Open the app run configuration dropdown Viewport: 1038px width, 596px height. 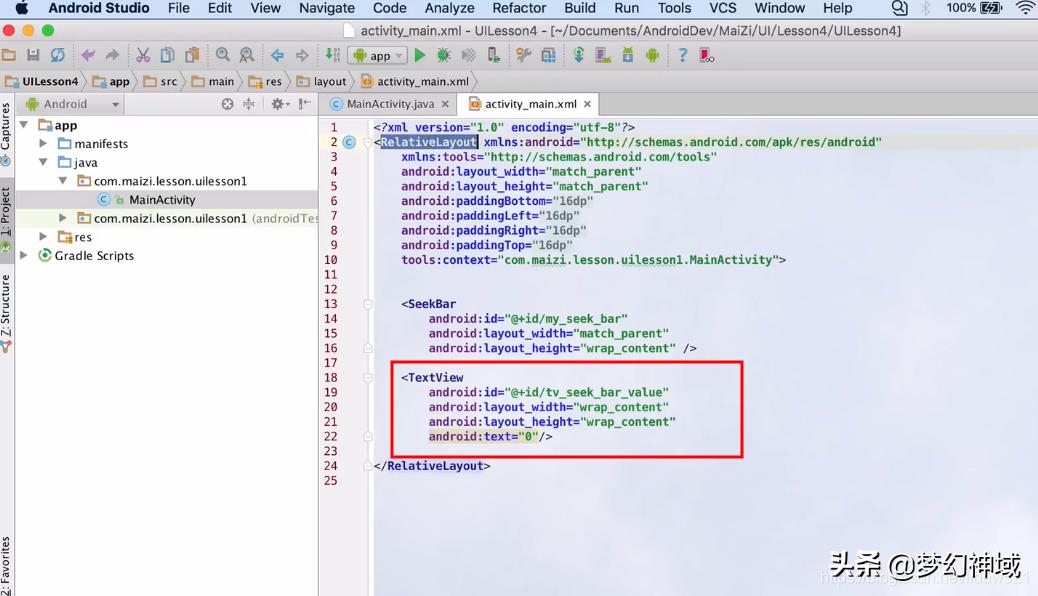pyautogui.click(x=377, y=56)
